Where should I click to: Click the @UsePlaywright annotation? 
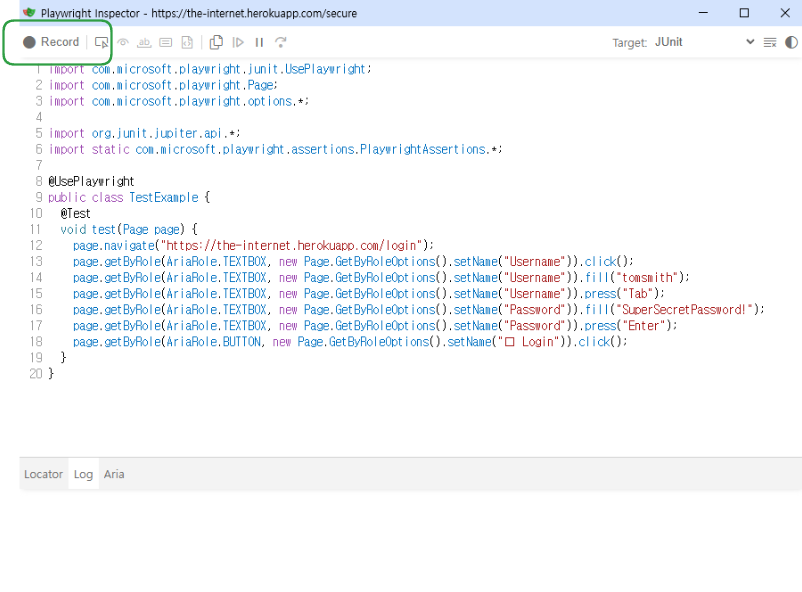91,181
